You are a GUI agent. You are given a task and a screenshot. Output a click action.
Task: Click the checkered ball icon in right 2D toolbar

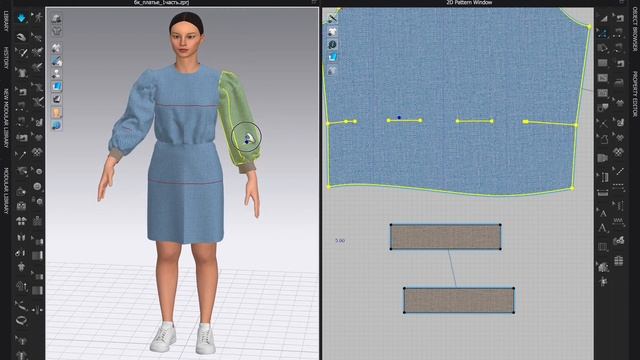point(619,152)
